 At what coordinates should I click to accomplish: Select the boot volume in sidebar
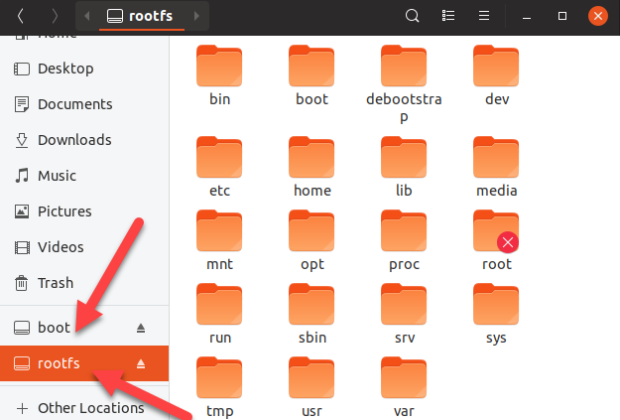[x=84, y=328]
